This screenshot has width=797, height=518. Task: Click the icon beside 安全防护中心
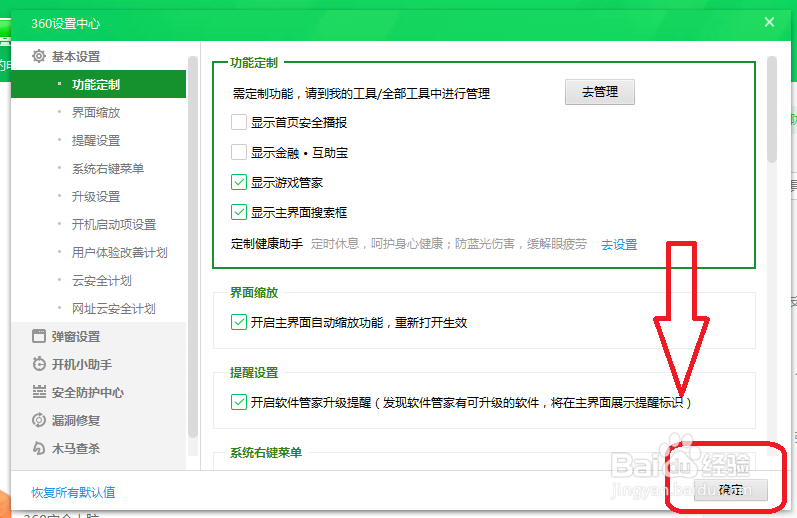click(x=39, y=392)
